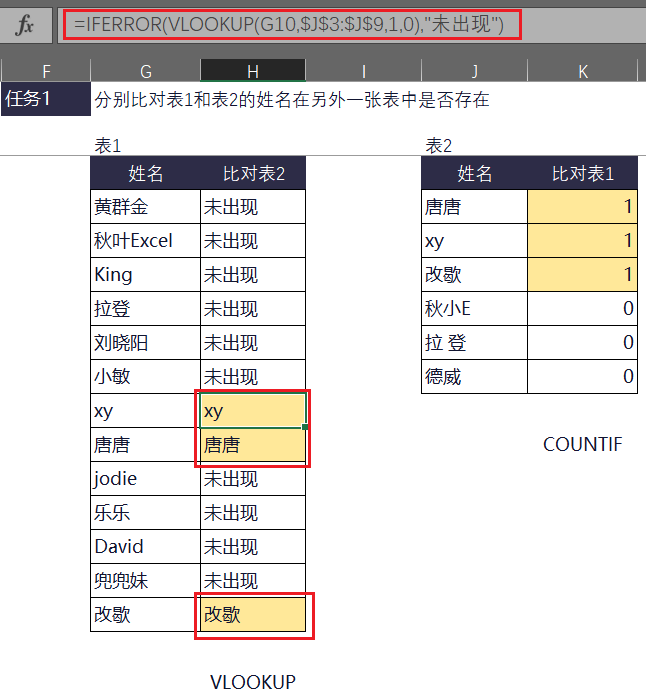Select the David name cell
This screenshot has height=699, width=646.
coord(146,546)
